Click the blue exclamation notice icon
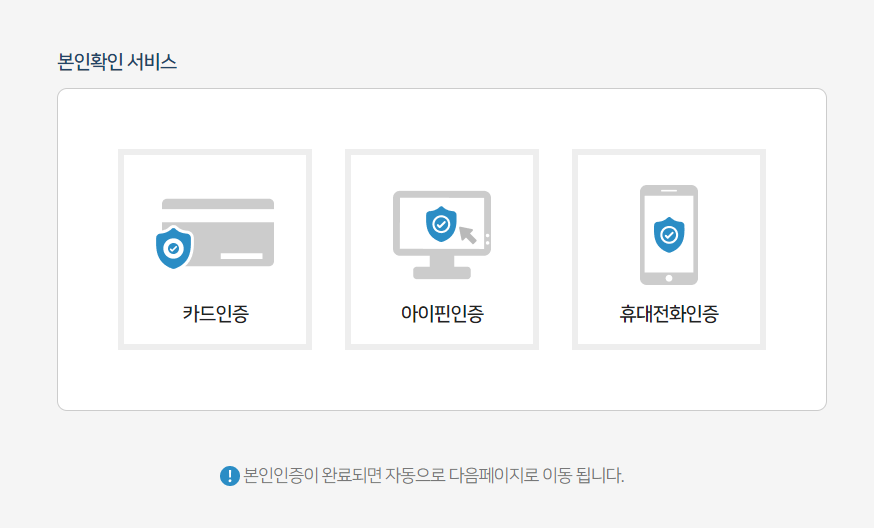874x528 pixels. click(x=230, y=476)
